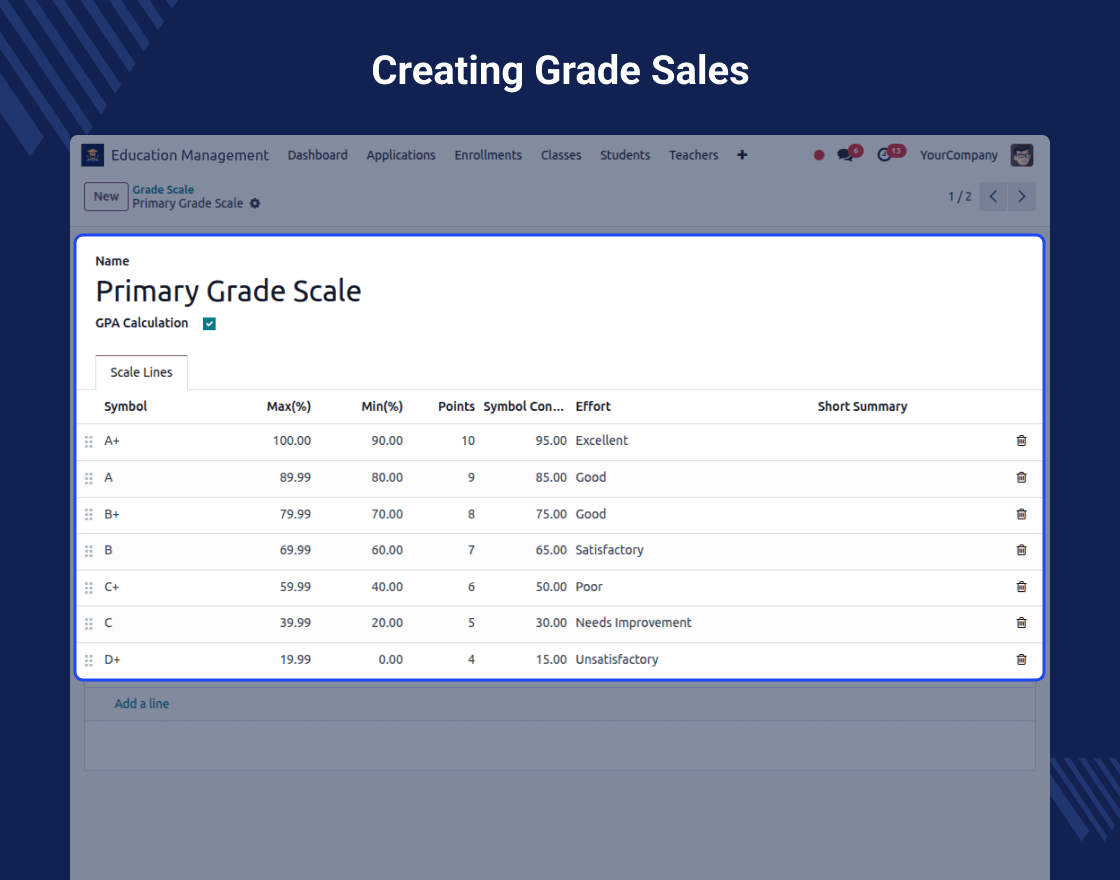Delete the B scale line

point(1021,550)
